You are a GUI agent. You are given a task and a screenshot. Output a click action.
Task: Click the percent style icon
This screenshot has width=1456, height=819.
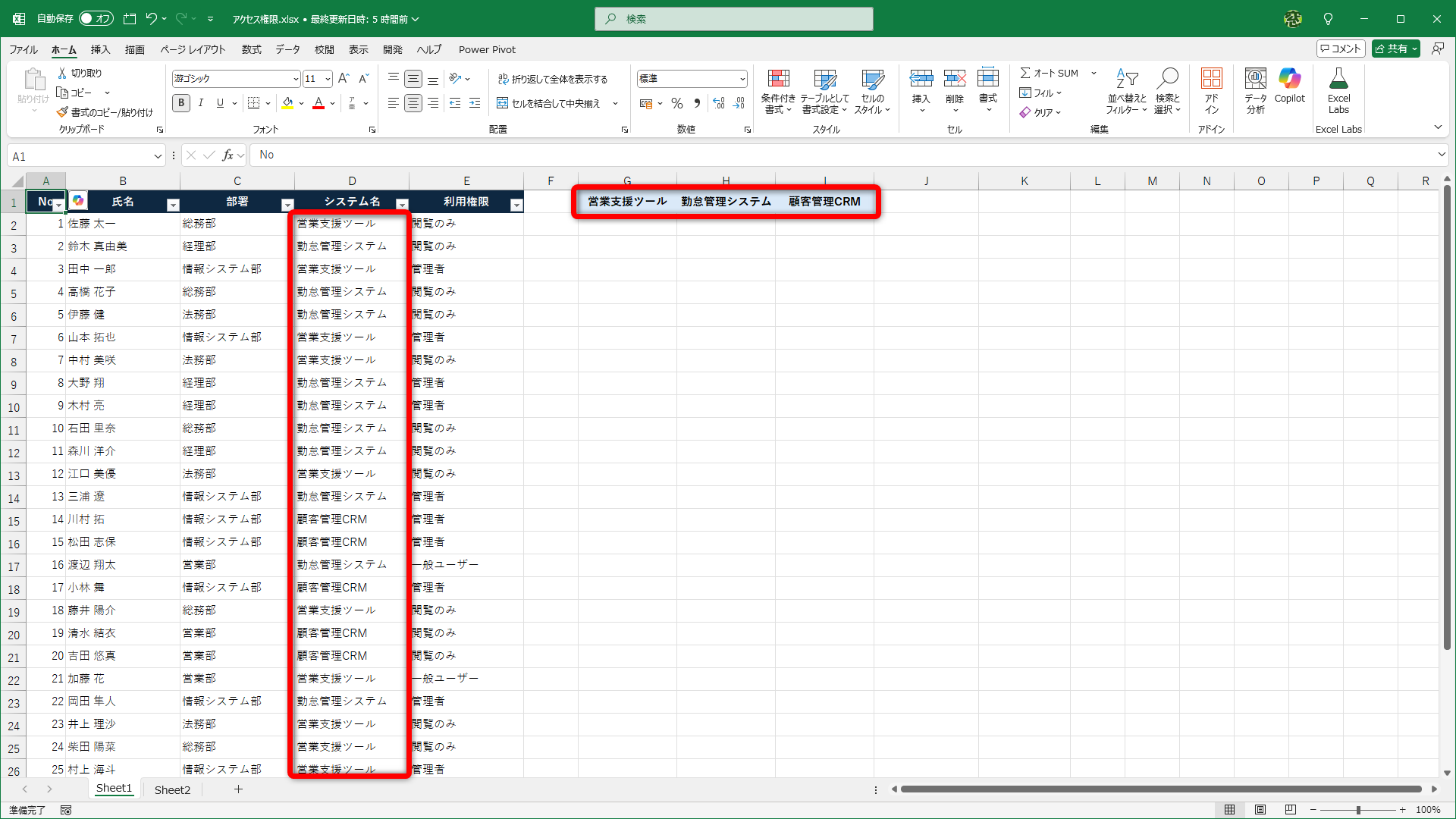pos(677,103)
